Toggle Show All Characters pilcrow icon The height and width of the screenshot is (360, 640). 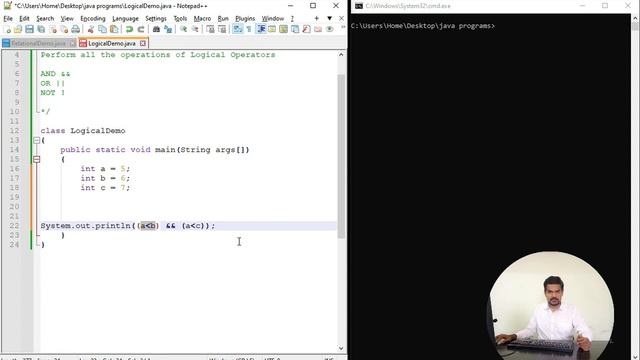coord(249,29)
